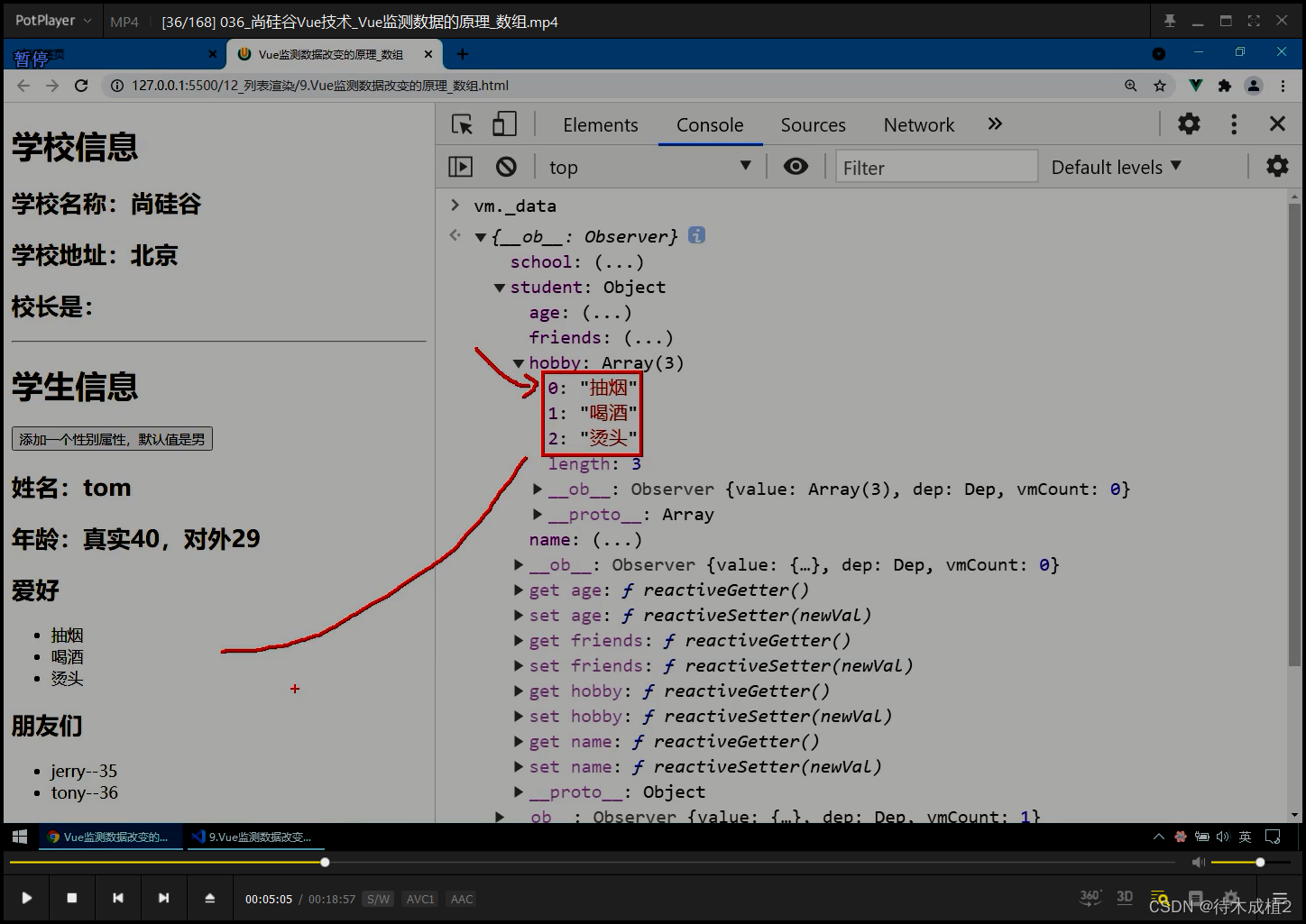Open Windows Start menu
The height and width of the screenshot is (924, 1306).
pos(20,837)
